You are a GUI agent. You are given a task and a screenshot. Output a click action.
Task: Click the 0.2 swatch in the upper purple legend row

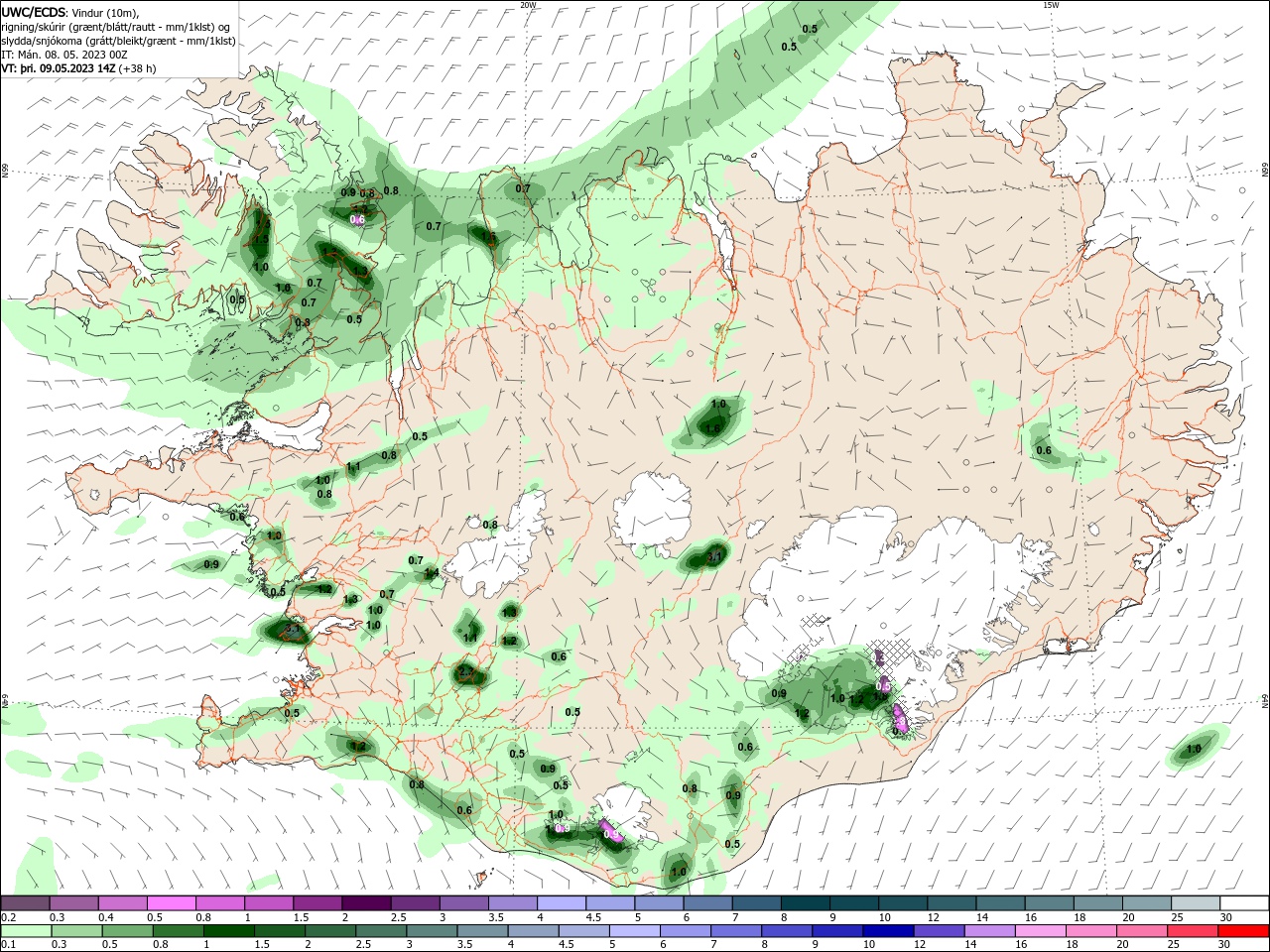(x=25, y=903)
